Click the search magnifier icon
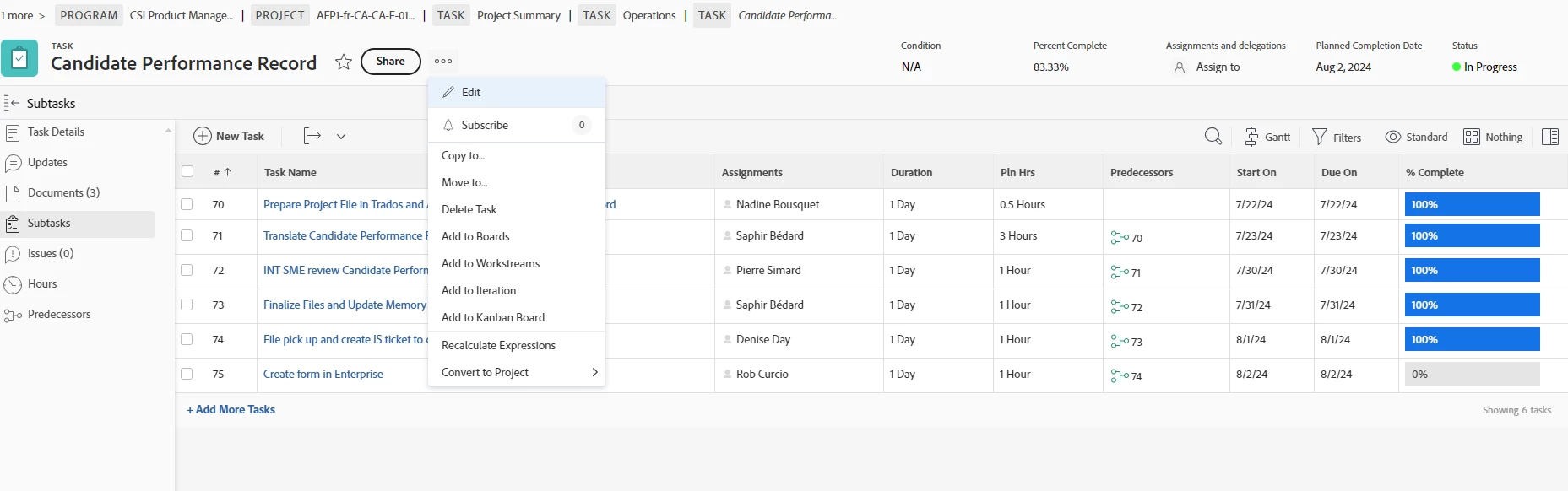Viewport: 1568px width, 491px height. tap(1213, 137)
